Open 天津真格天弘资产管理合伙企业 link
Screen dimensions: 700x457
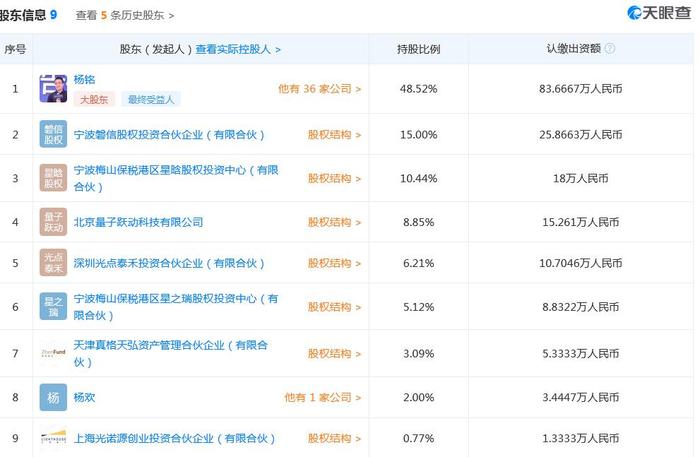point(171,353)
